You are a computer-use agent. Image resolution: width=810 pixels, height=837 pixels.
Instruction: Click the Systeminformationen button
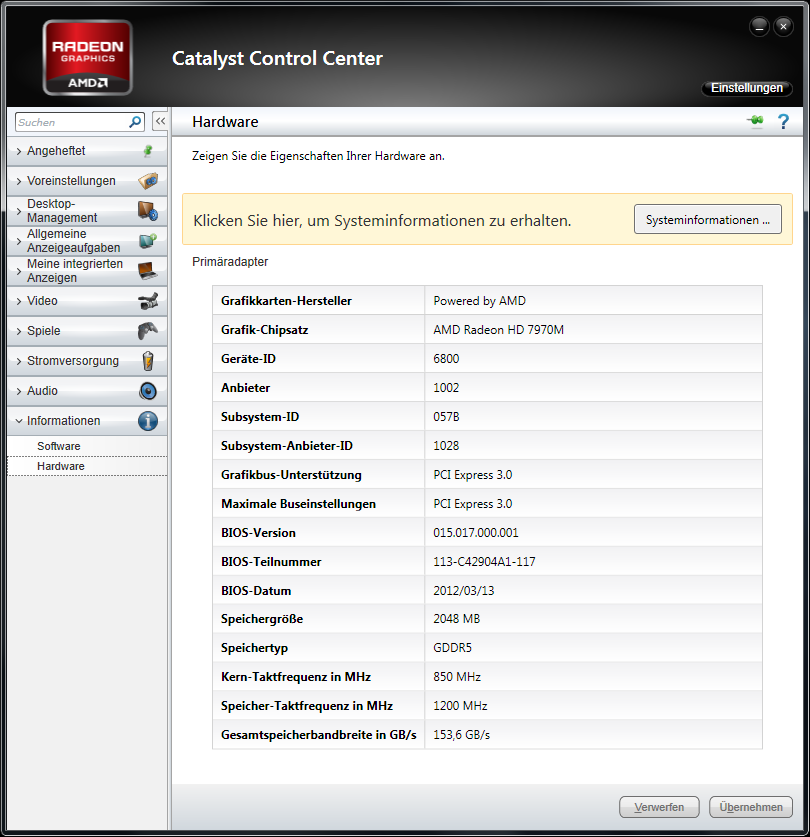pos(707,219)
